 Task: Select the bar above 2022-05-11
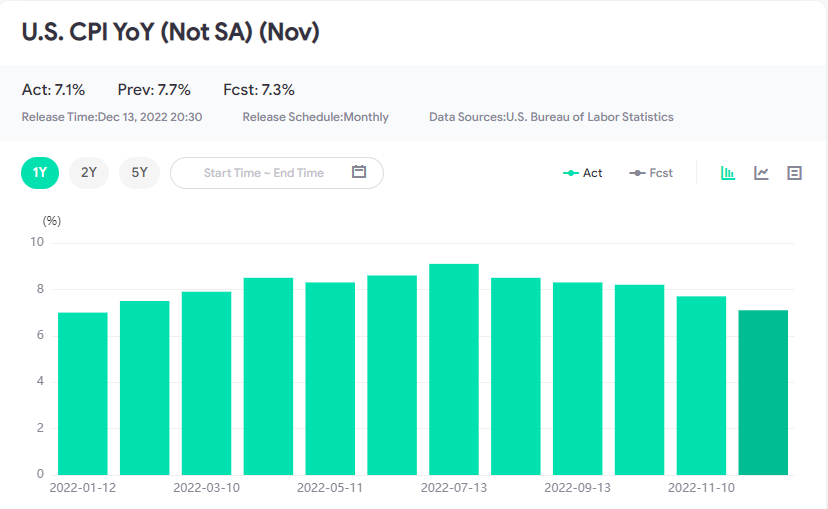tap(330, 378)
